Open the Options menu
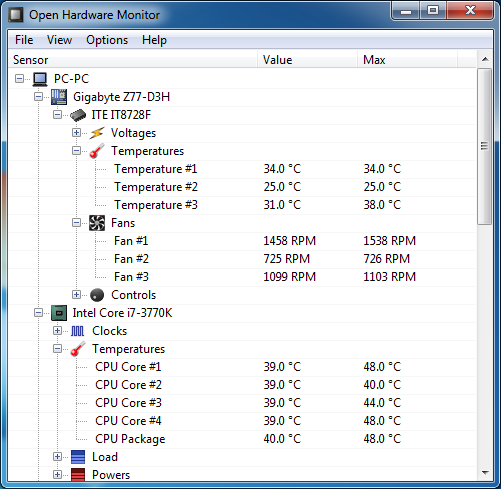 [107, 40]
